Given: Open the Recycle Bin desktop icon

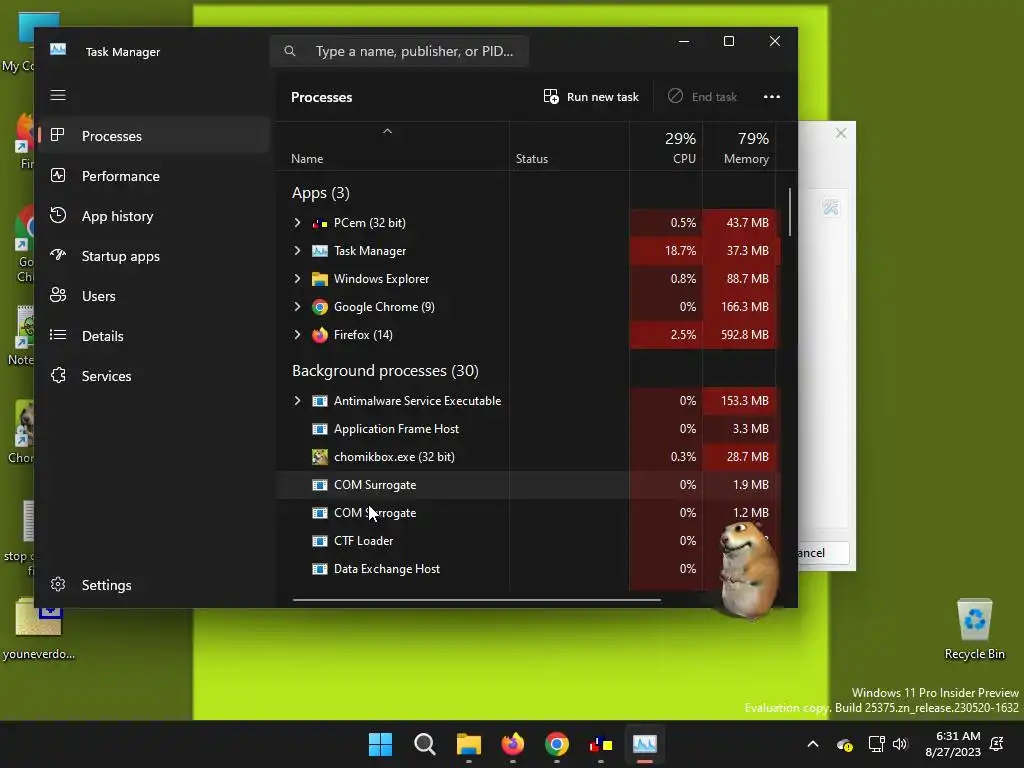Looking at the screenshot, I should pos(974,629).
